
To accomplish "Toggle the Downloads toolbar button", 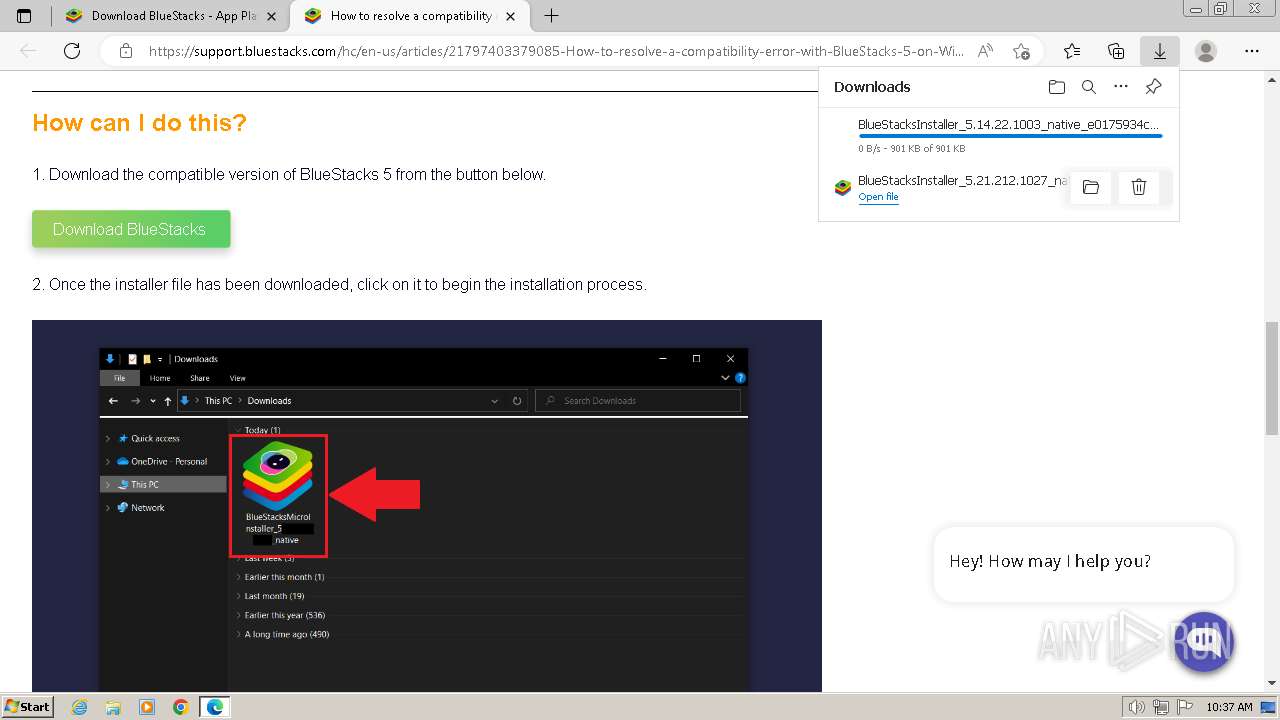I will (1160, 51).
